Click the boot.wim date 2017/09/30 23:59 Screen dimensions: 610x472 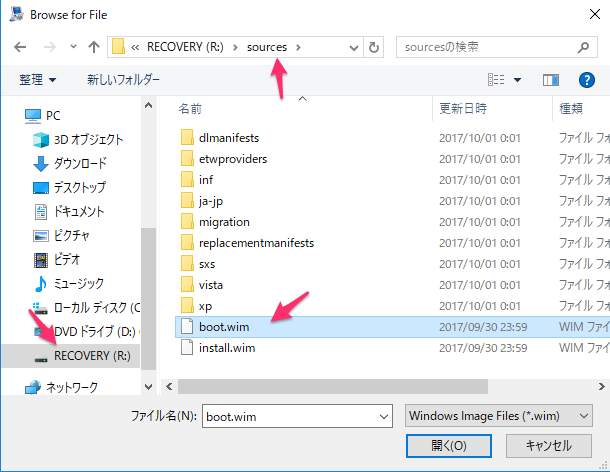coord(483,327)
